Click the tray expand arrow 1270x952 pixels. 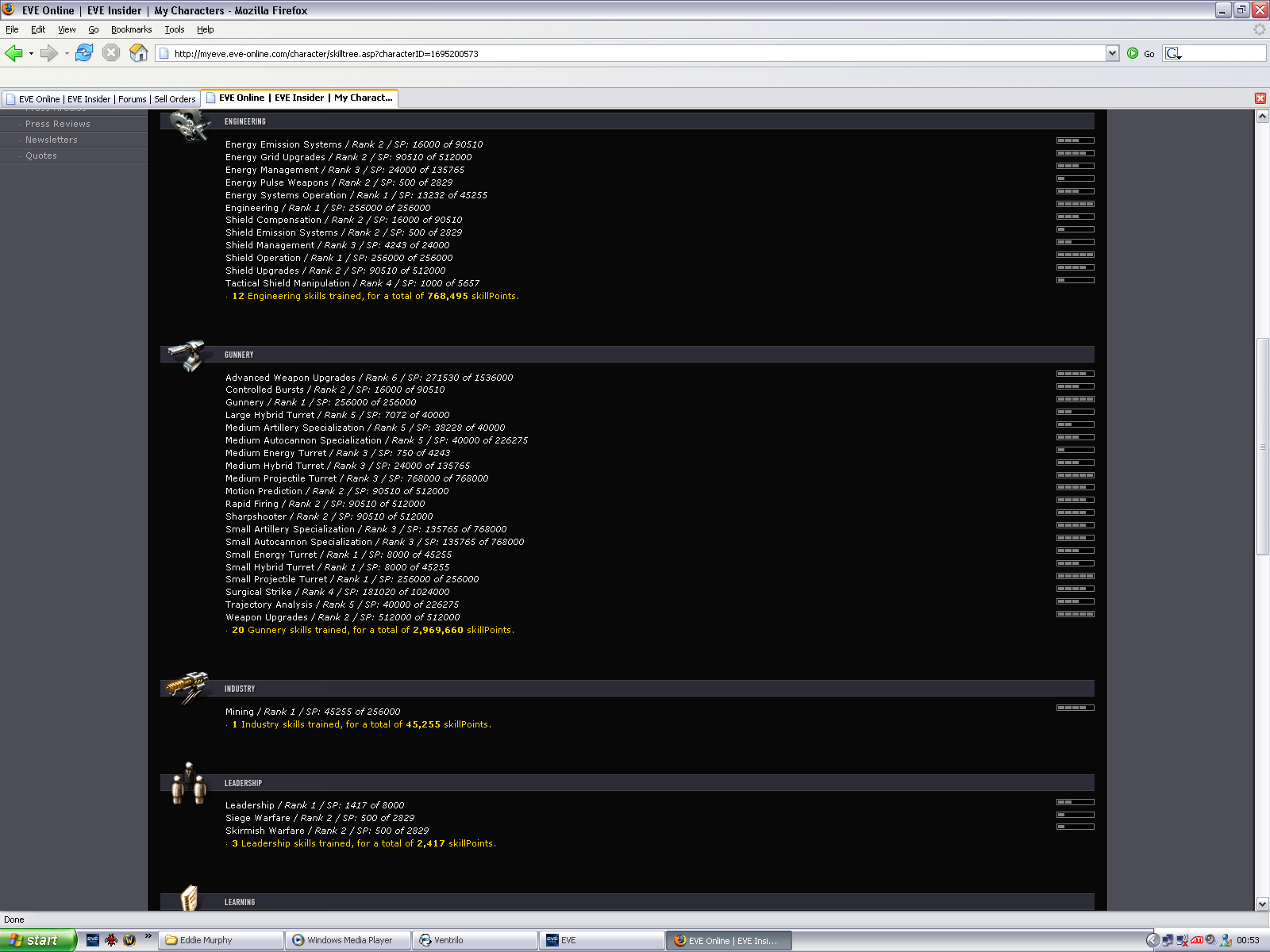[x=1153, y=940]
